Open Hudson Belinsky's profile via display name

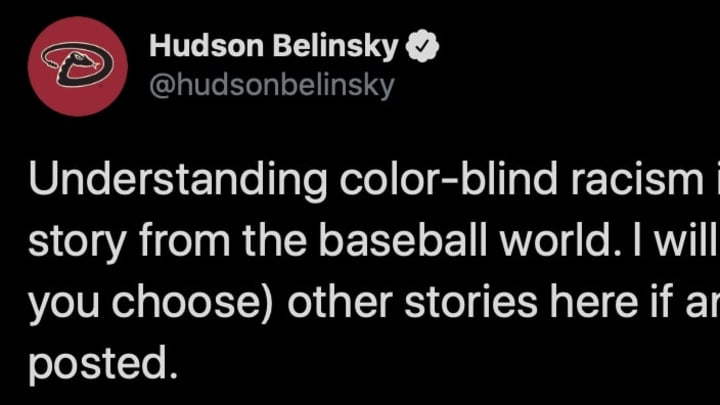(x=274, y=46)
